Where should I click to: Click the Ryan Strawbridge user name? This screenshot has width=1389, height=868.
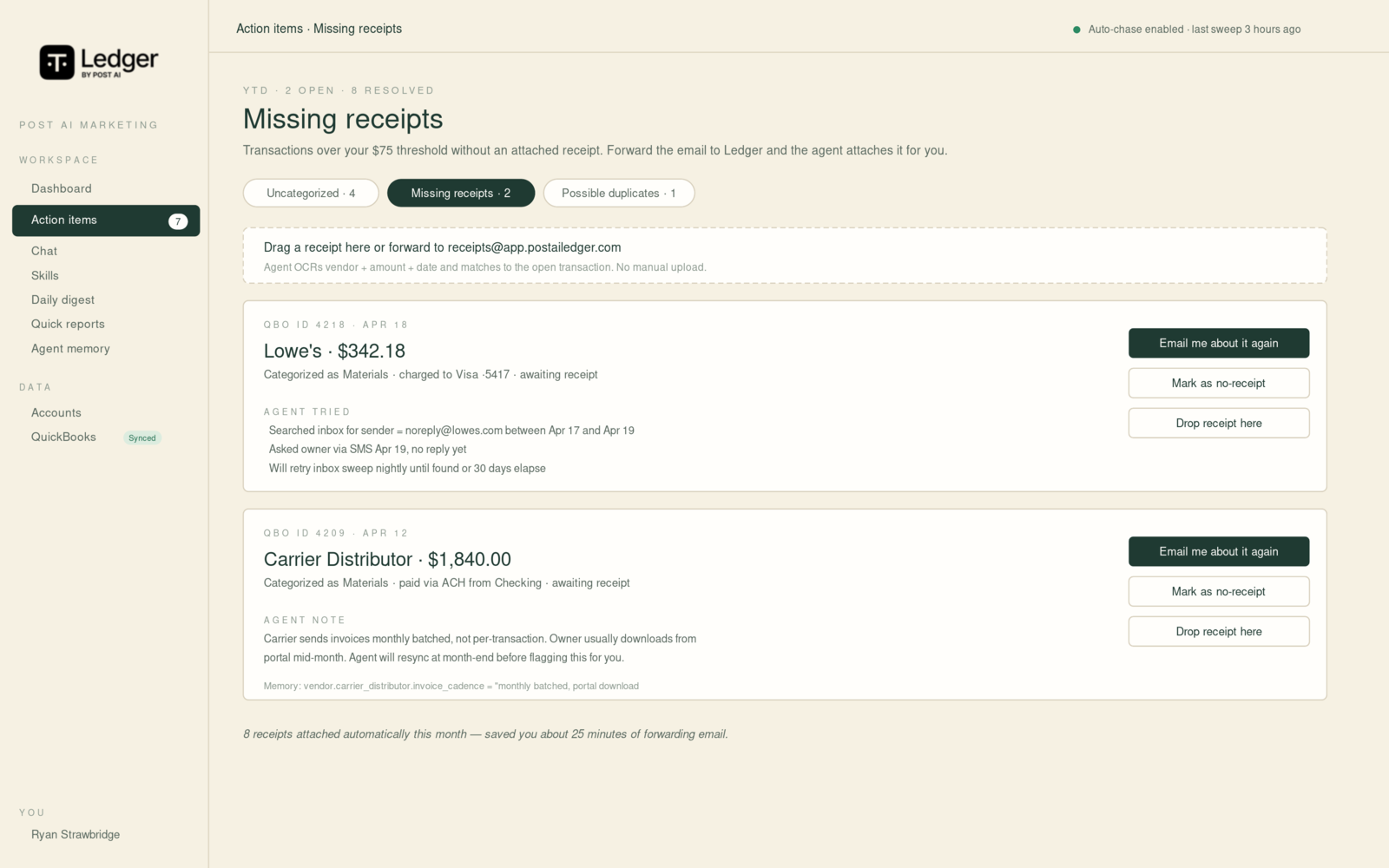click(x=76, y=834)
